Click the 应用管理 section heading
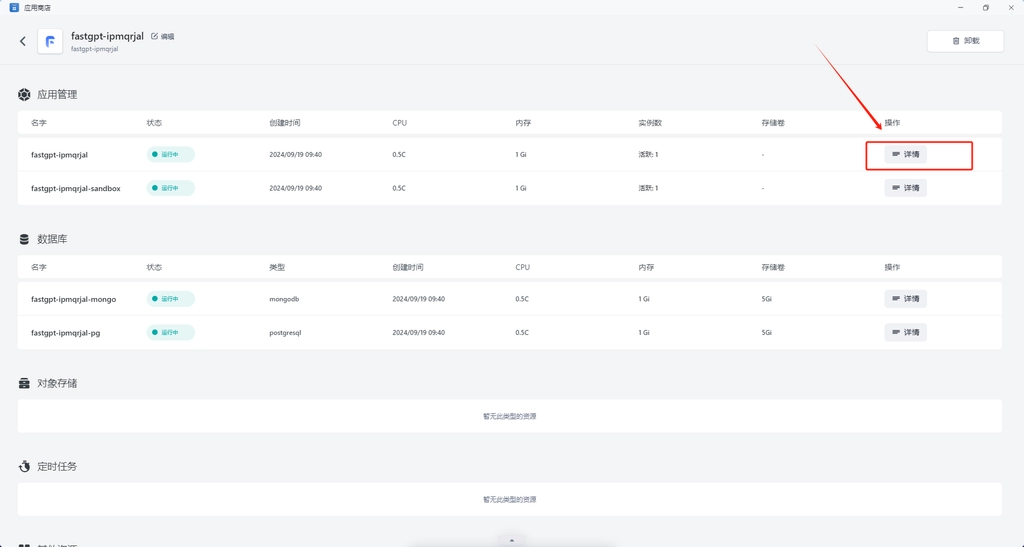 click(x=57, y=95)
